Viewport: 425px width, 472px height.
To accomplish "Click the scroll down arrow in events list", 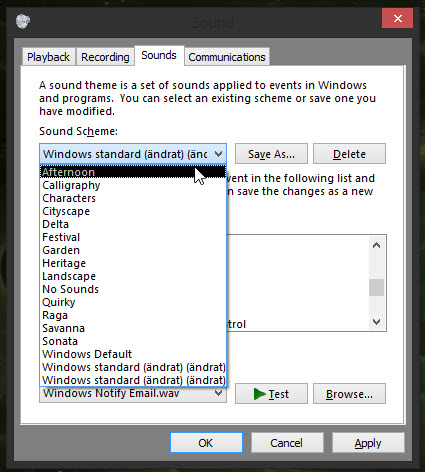I will (x=377, y=322).
